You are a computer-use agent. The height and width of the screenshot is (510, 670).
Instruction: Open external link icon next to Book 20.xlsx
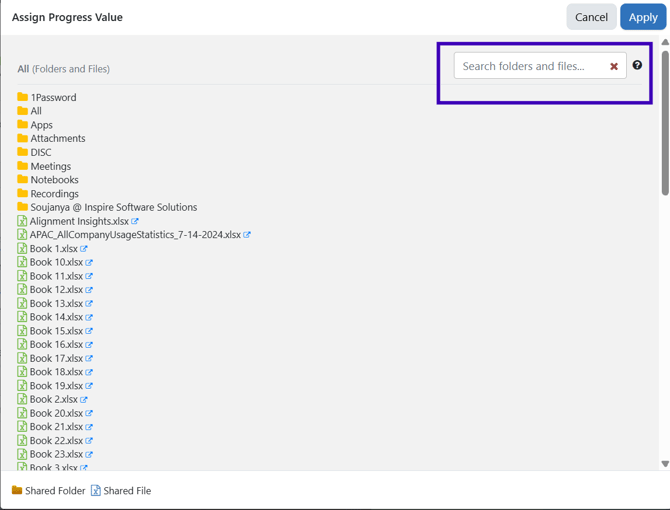pyautogui.click(x=89, y=413)
